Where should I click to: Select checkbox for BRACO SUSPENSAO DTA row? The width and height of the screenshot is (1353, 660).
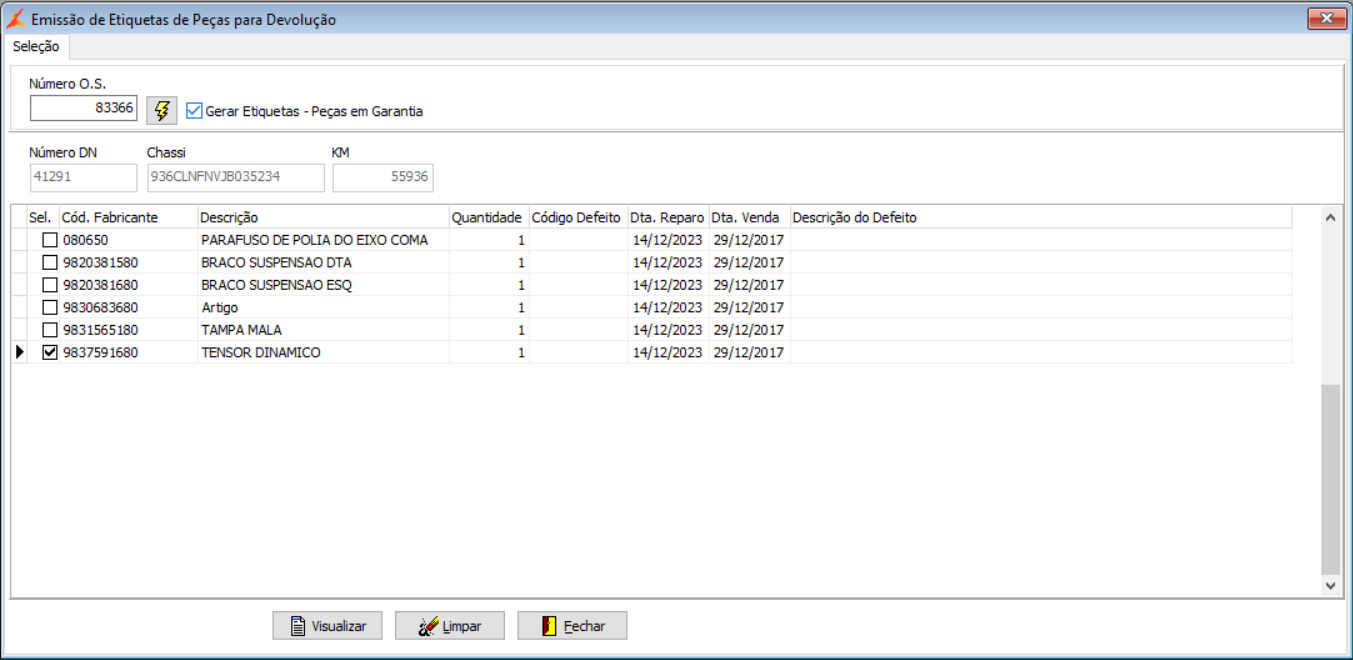[x=49, y=262]
